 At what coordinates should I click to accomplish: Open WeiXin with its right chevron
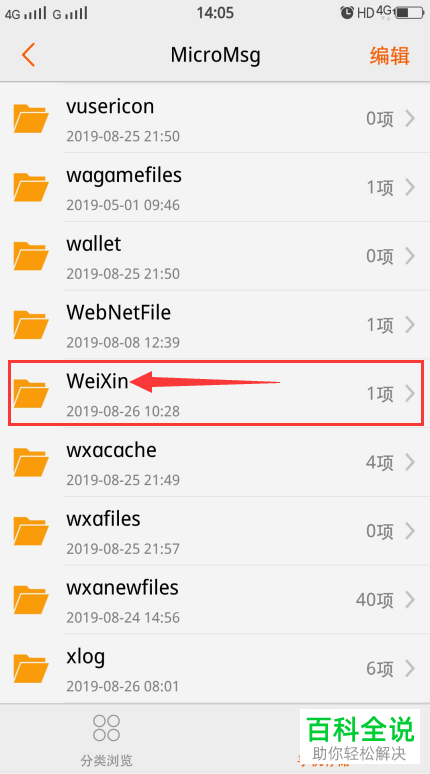click(x=410, y=393)
